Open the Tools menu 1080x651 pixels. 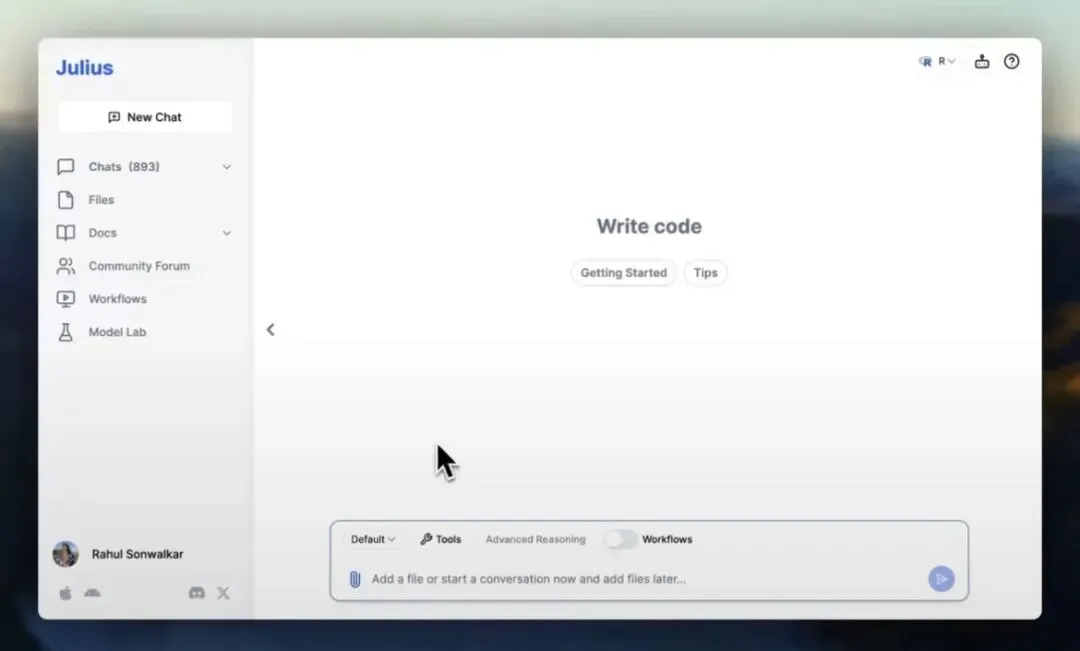[x=441, y=539]
